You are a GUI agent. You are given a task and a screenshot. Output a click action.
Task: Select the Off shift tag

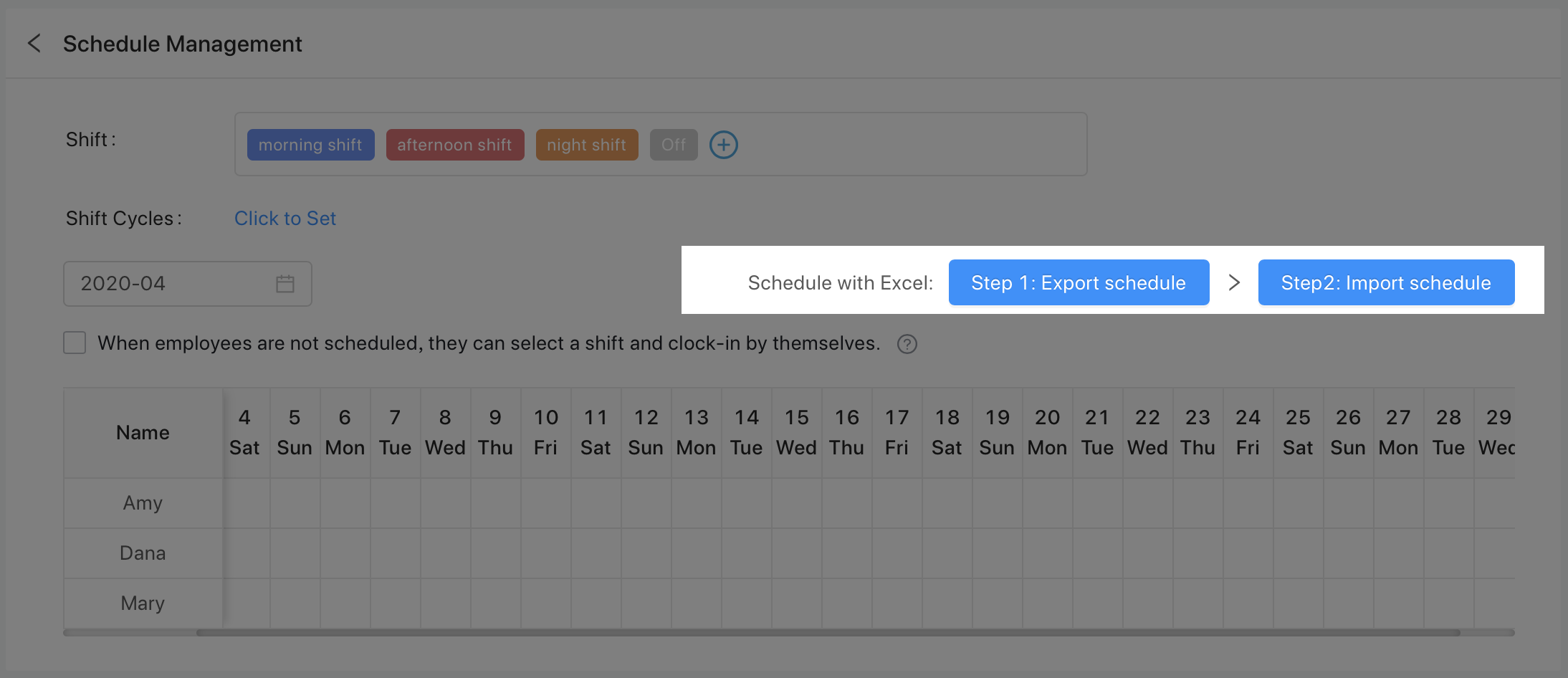tap(673, 145)
